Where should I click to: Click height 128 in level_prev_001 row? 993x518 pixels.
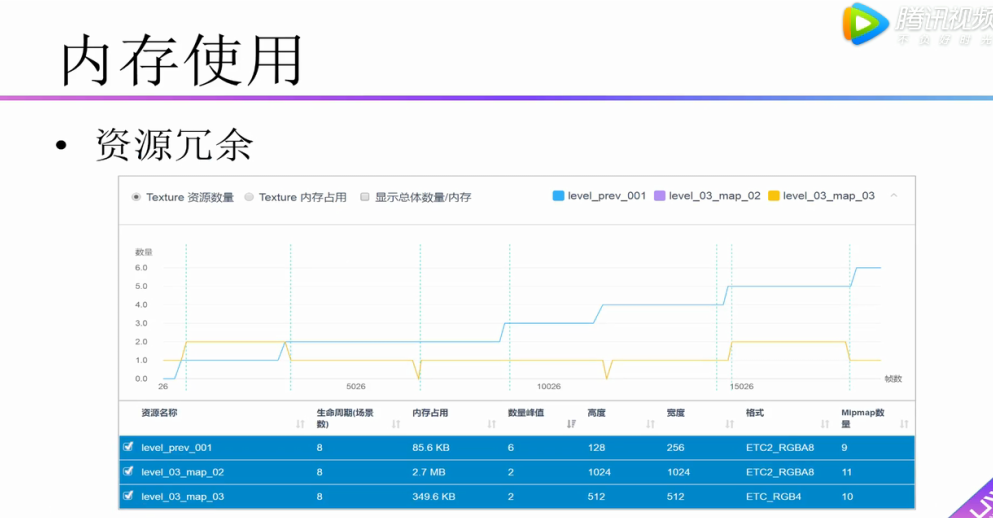596,448
